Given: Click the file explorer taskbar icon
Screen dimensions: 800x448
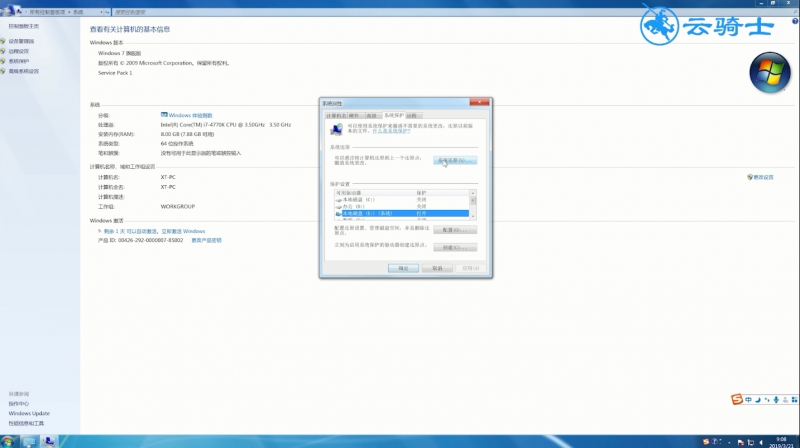Looking at the screenshot, I should click(x=29, y=441).
